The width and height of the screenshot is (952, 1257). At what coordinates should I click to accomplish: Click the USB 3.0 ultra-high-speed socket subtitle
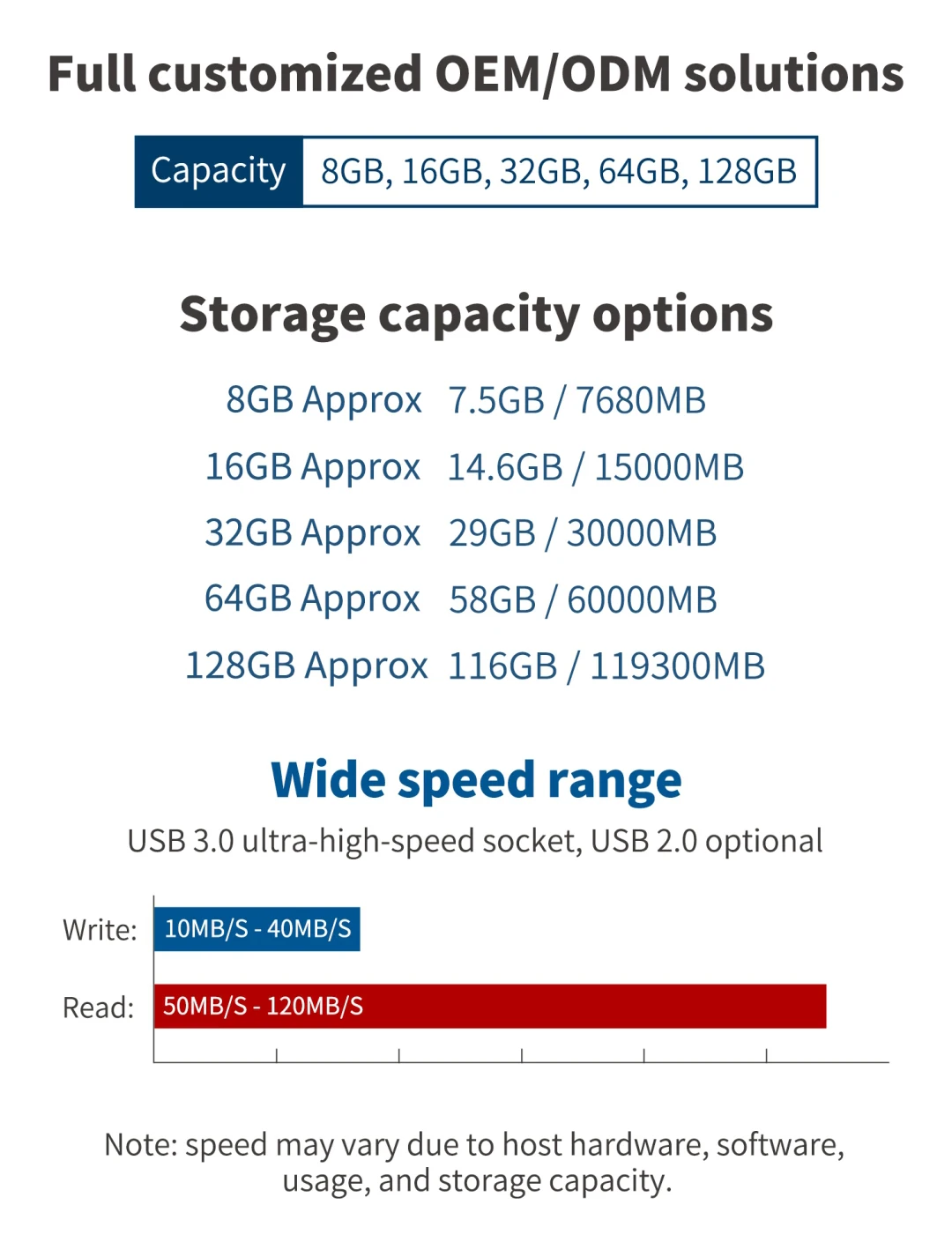point(476,842)
